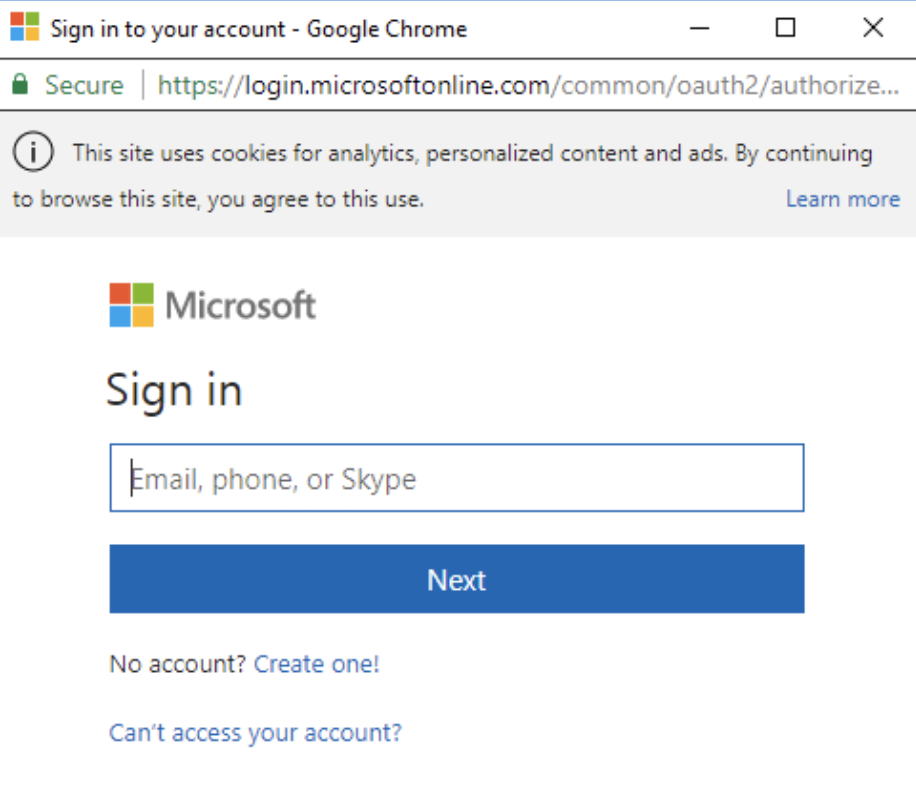Minimize the Chrome sign-in window
This screenshot has width=916, height=792.
(x=699, y=28)
